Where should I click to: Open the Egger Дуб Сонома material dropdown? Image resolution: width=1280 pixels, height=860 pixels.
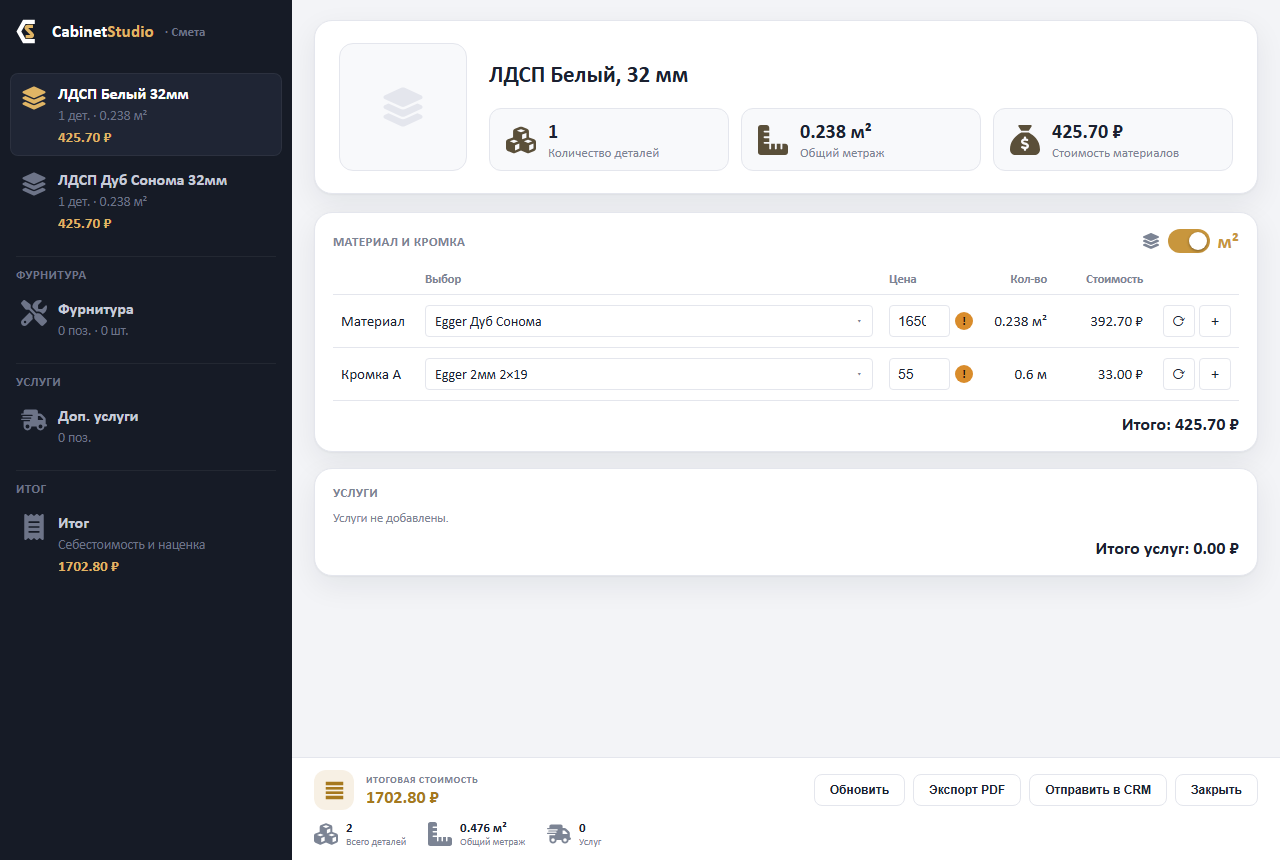[649, 321]
